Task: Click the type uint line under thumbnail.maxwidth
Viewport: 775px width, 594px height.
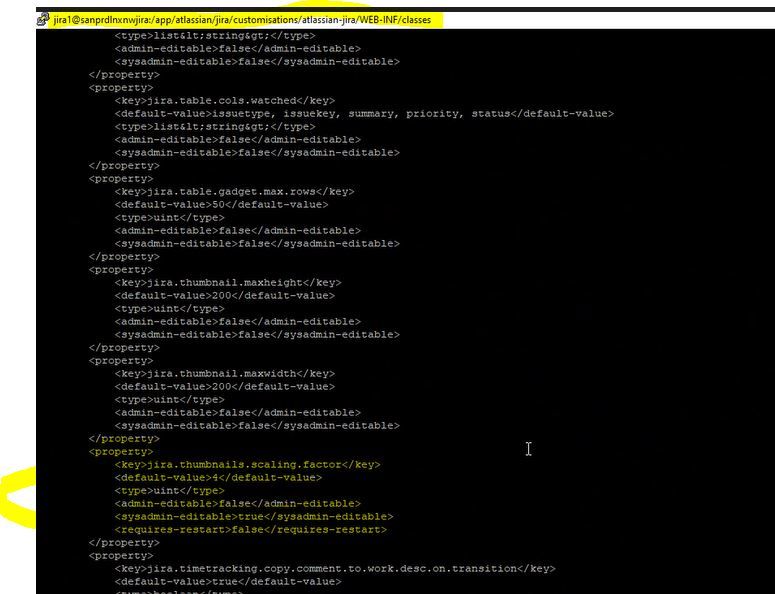Action: click(x=170, y=399)
